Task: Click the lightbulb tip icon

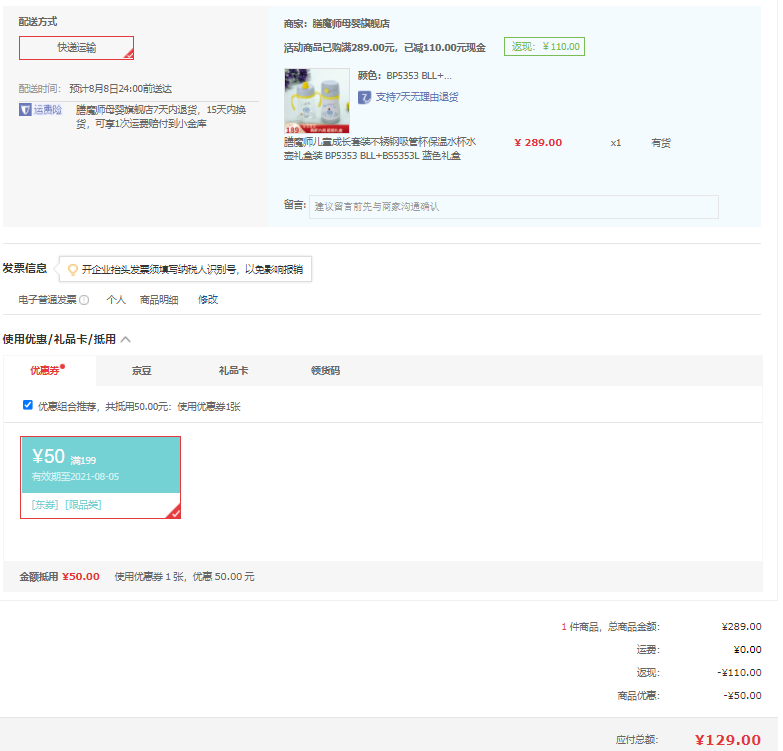Action: click(73, 270)
